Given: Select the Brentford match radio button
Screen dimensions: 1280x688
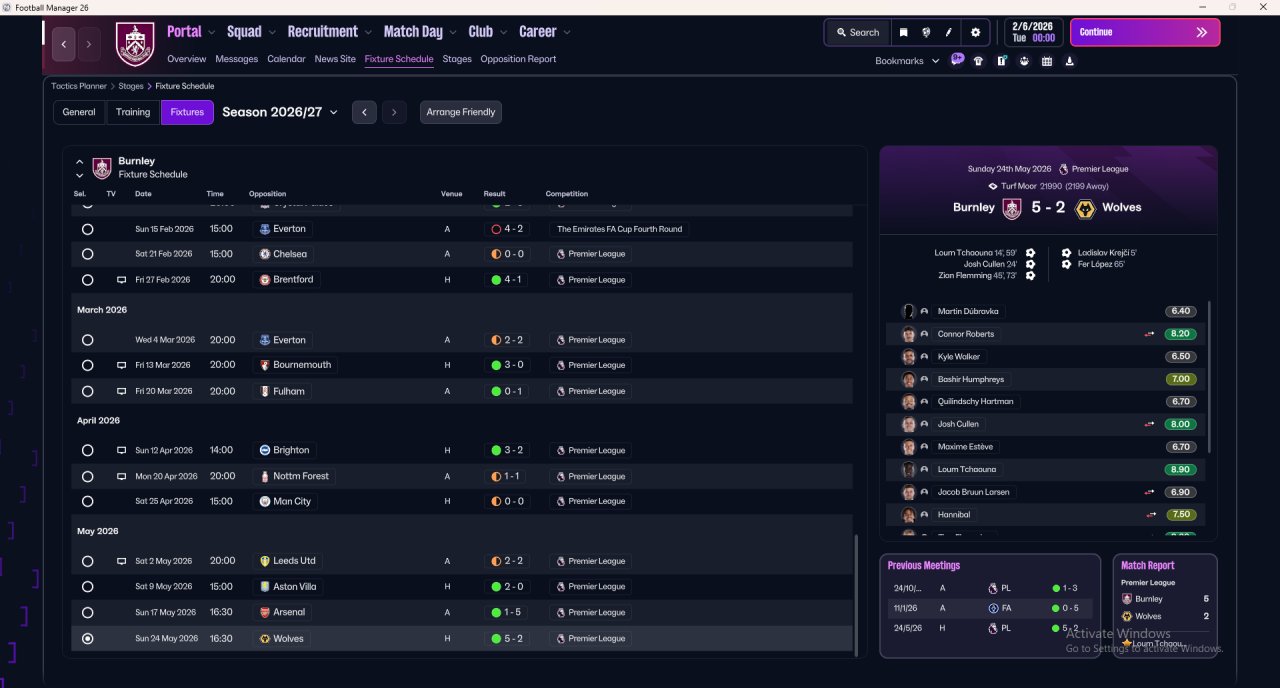Looking at the screenshot, I should pos(87,280).
